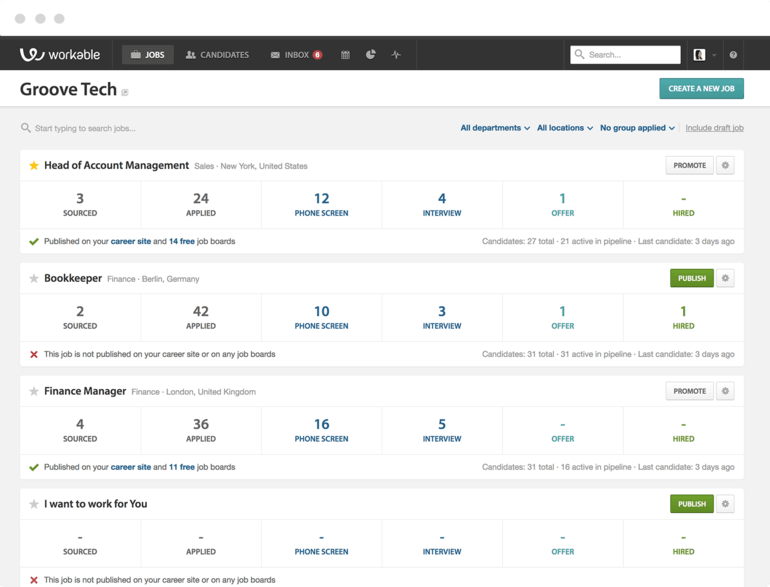The image size is (770, 587).
Task: Open the No group applied dropdown
Action: point(637,128)
